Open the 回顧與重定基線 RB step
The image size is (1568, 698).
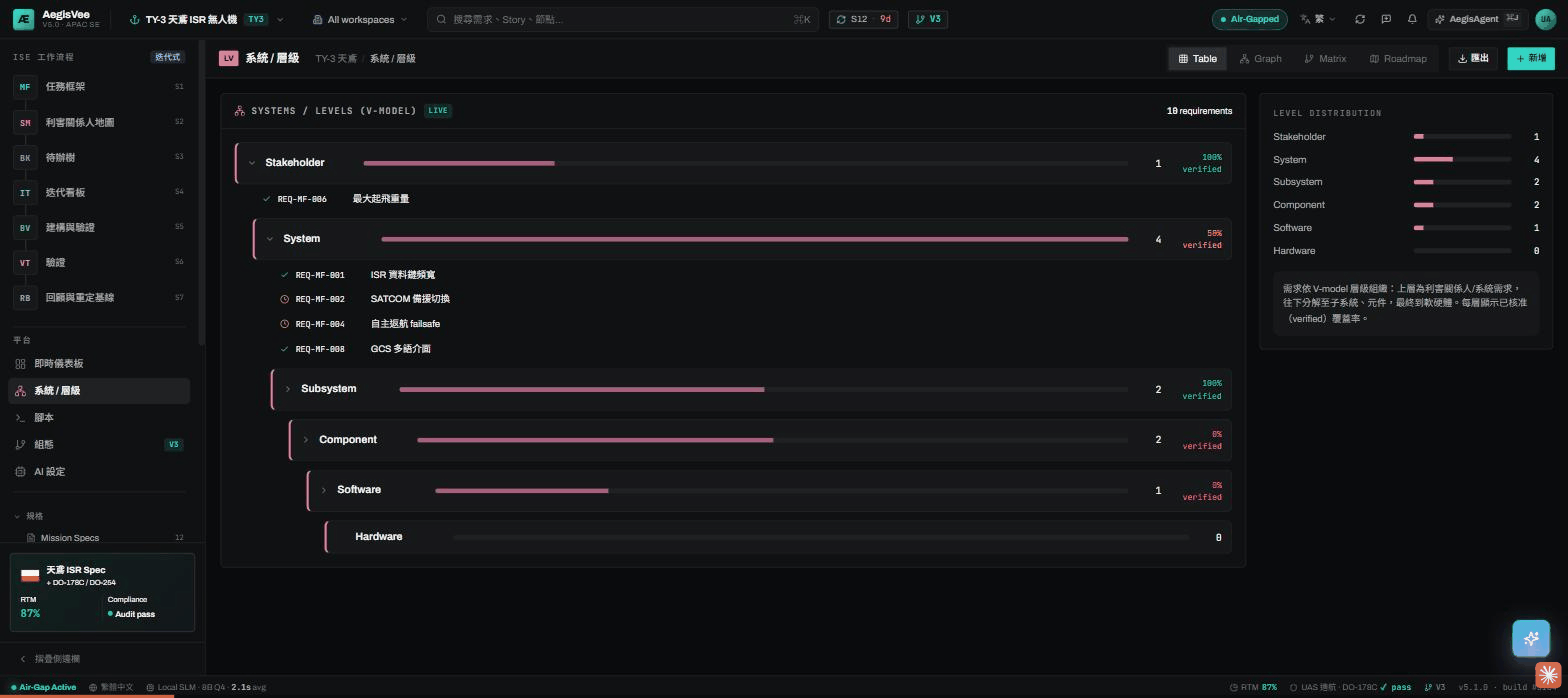coord(100,297)
